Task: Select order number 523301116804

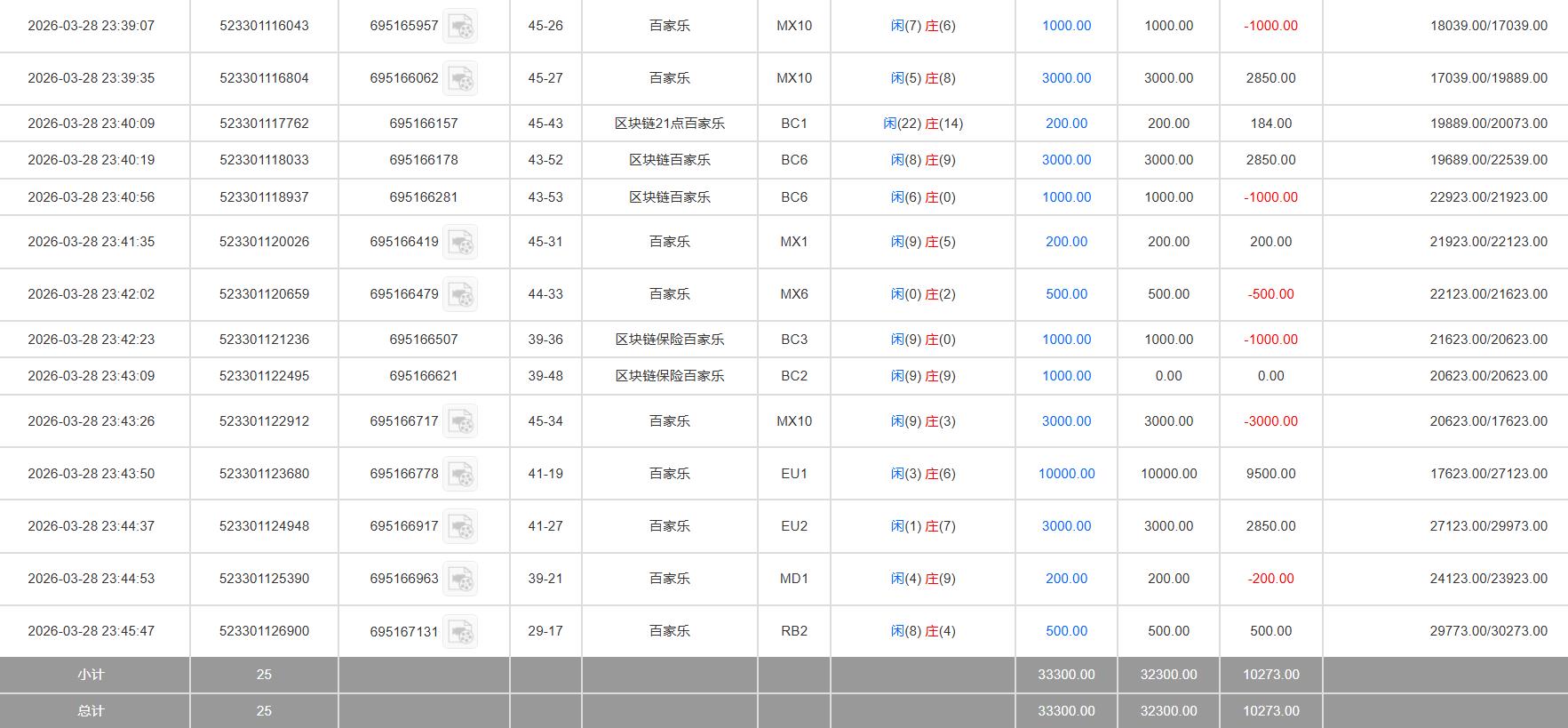Action: [x=264, y=78]
